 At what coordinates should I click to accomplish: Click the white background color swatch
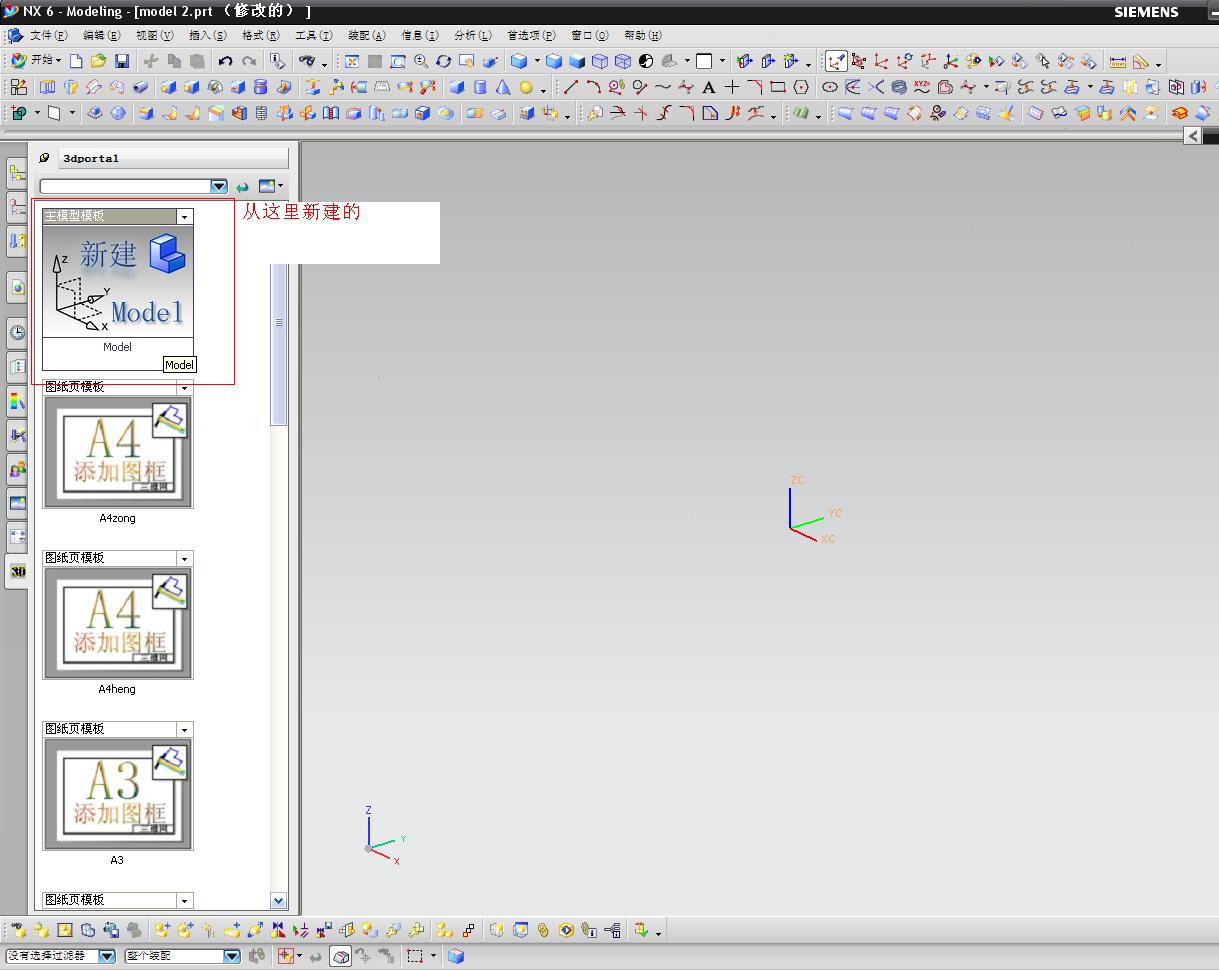coord(704,61)
